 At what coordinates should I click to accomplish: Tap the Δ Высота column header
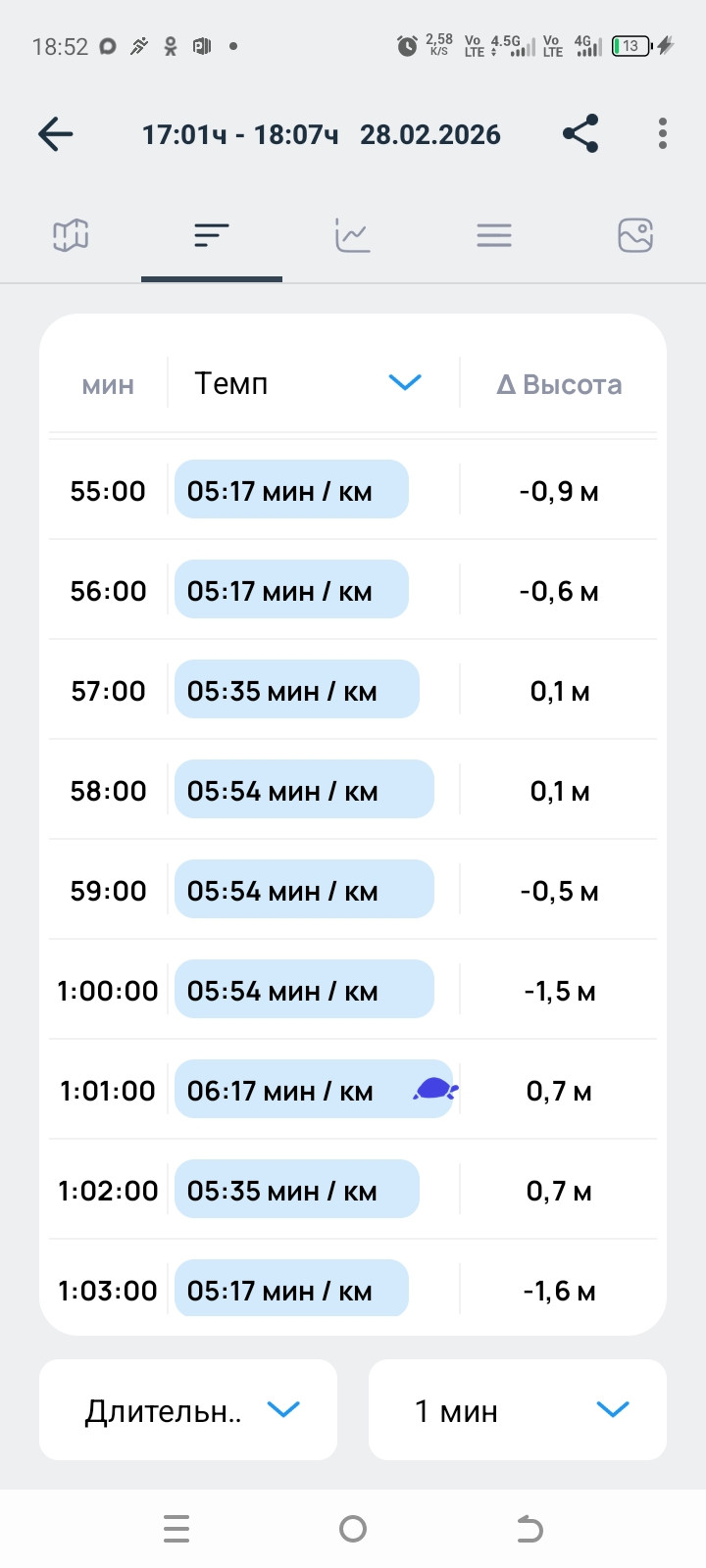tap(559, 384)
